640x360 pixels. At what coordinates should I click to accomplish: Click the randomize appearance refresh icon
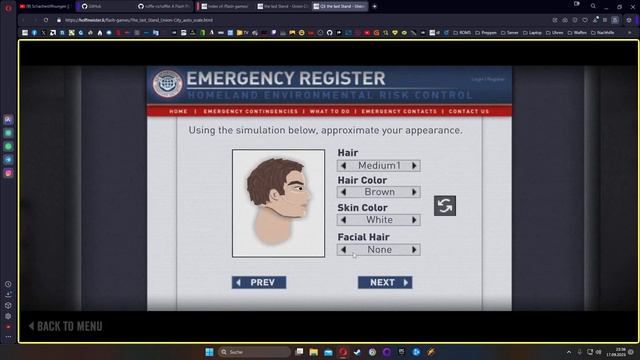(x=444, y=206)
